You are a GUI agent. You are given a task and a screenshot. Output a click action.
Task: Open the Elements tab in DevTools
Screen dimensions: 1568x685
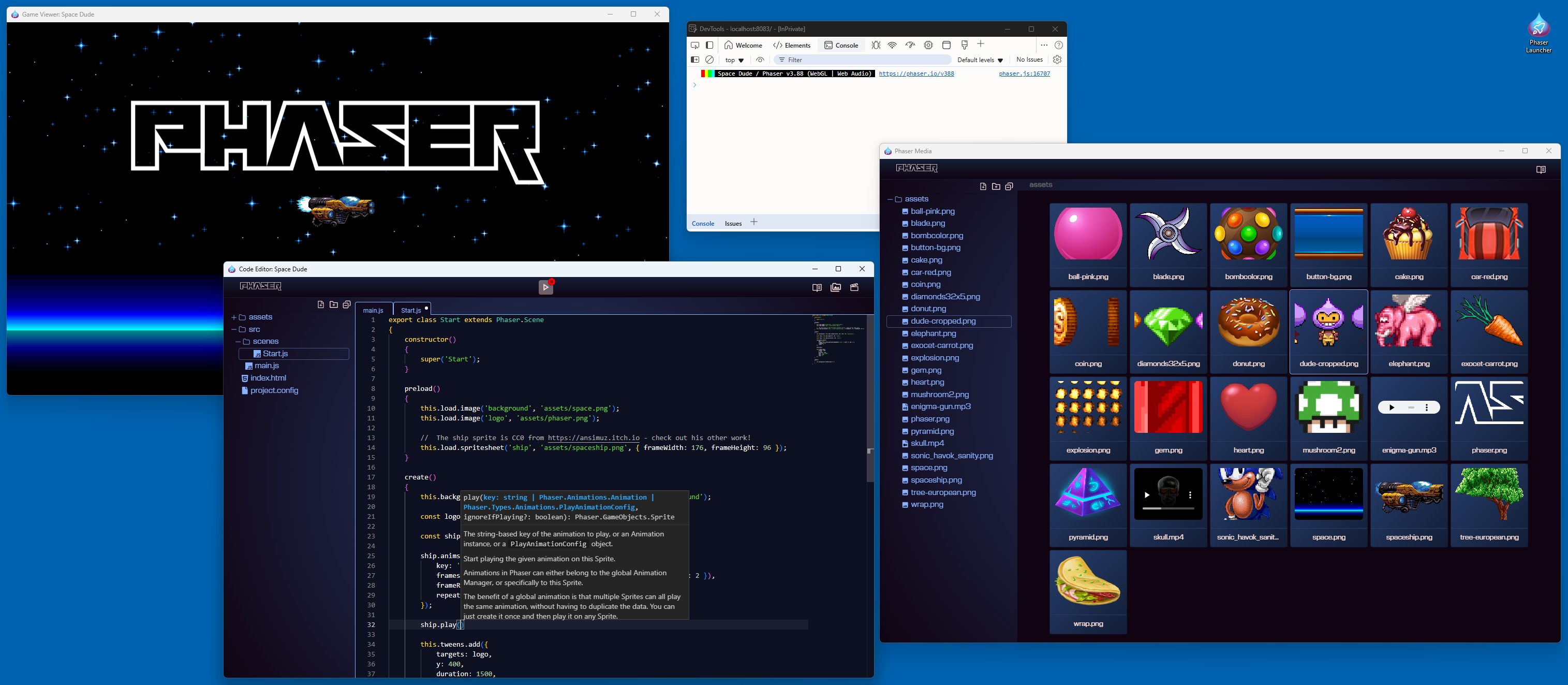792,45
